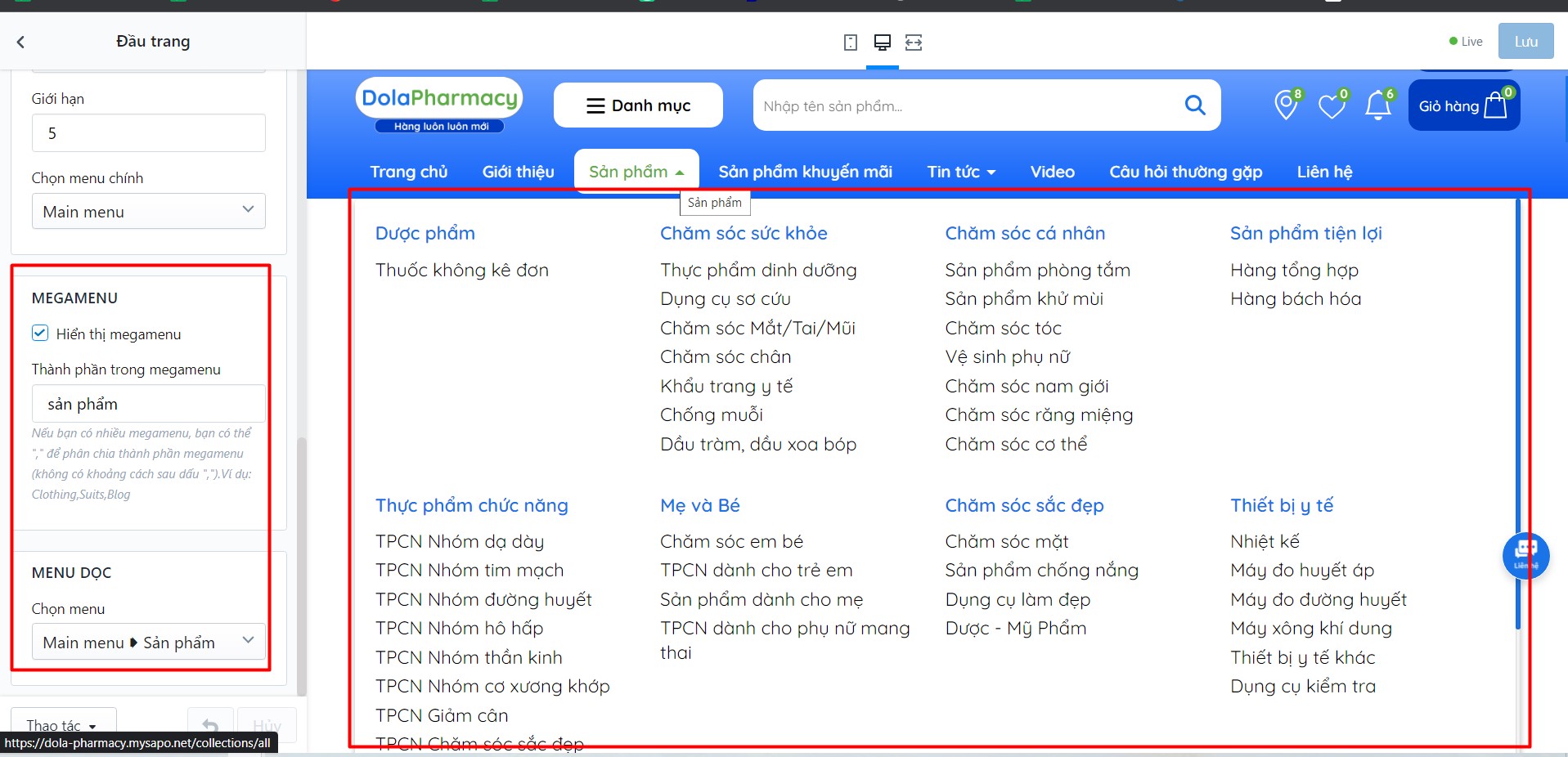This screenshot has width=1568, height=757.
Task: Click the Lưu save button
Action: click(1525, 41)
